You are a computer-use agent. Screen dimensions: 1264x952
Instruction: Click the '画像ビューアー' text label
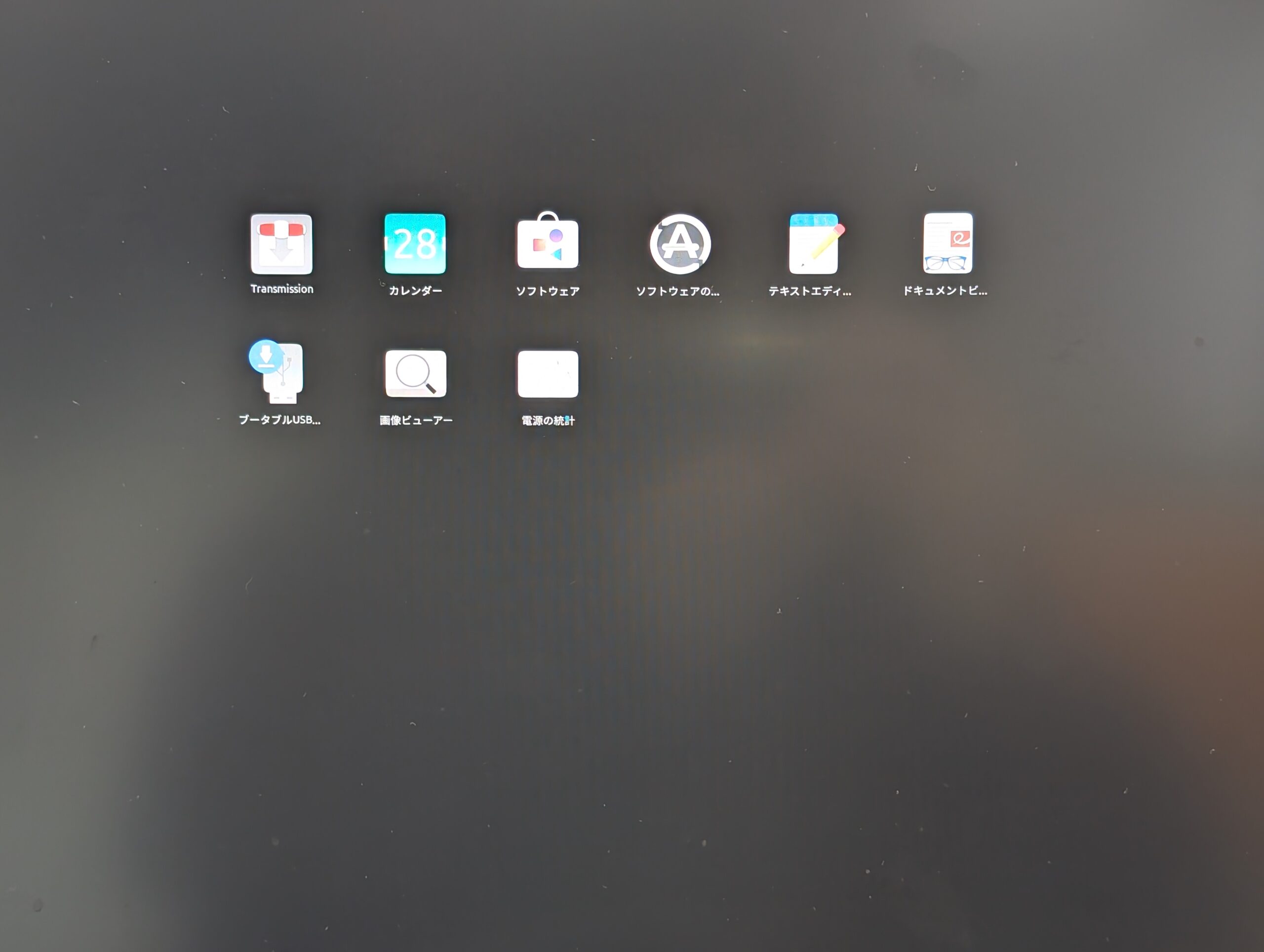click(416, 421)
